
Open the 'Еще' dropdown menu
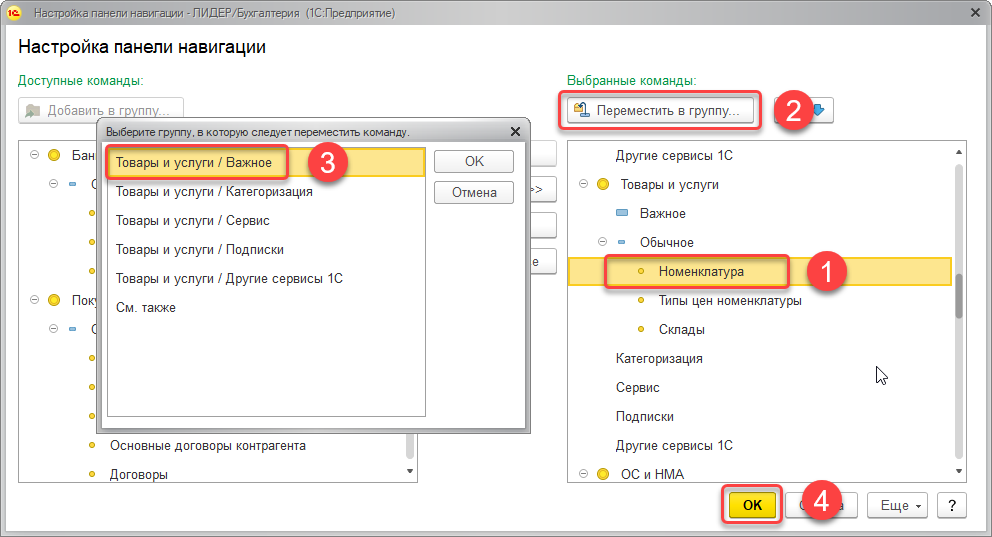(x=897, y=505)
